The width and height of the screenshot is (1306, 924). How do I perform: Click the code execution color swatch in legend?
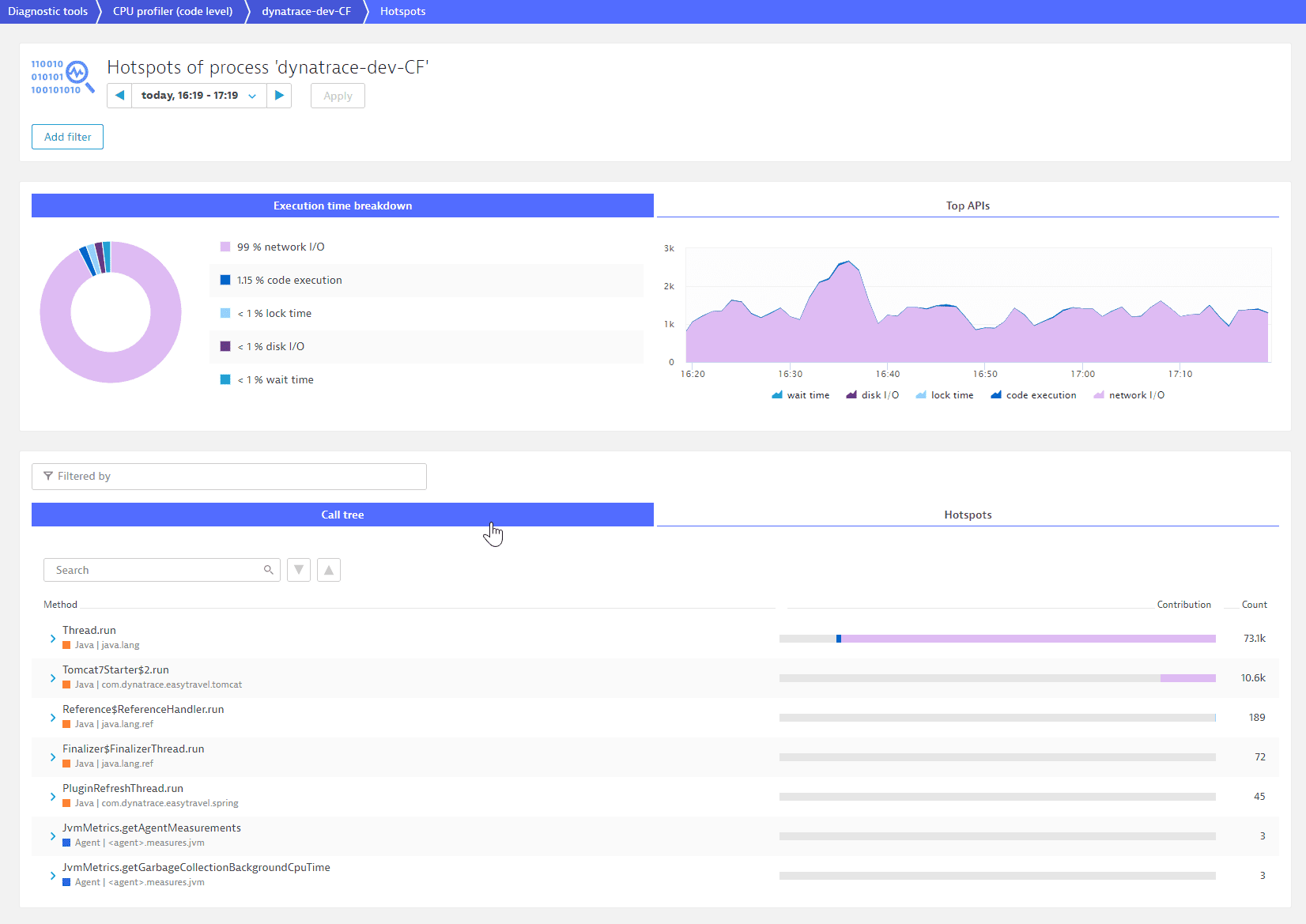[225, 280]
